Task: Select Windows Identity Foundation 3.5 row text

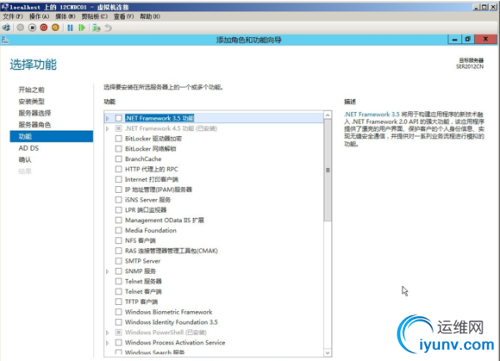Action: coord(171,322)
